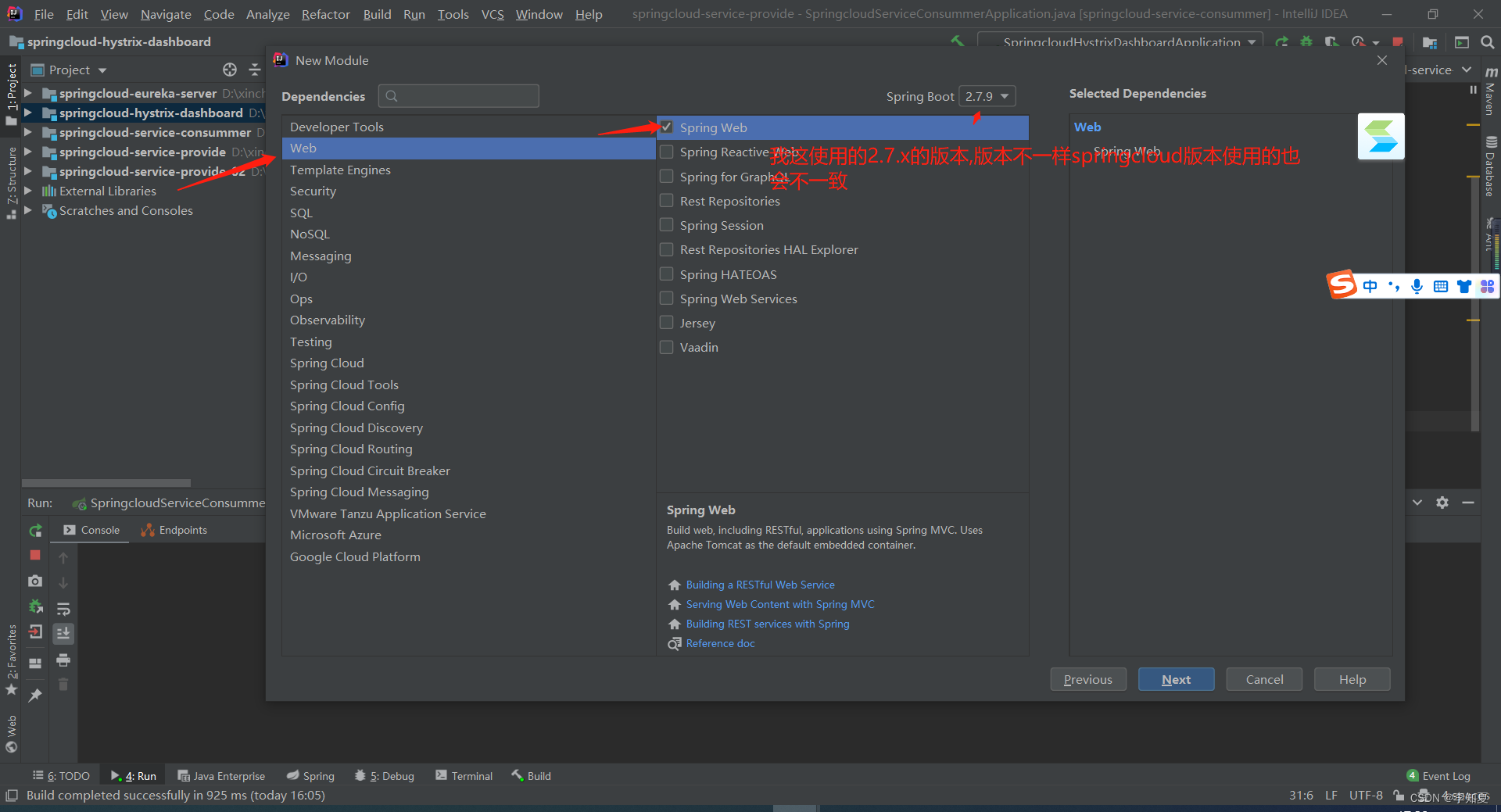
Task: Click the collapse all icon in Project panel
Action: pyautogui.click(x=254, y=70)
